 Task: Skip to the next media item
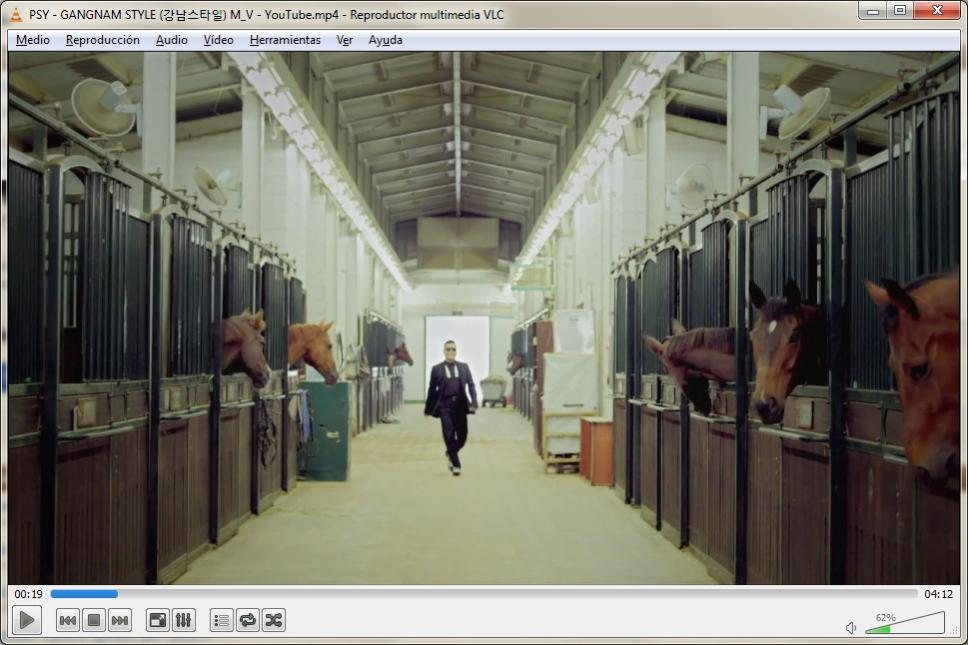click(120, 620)
